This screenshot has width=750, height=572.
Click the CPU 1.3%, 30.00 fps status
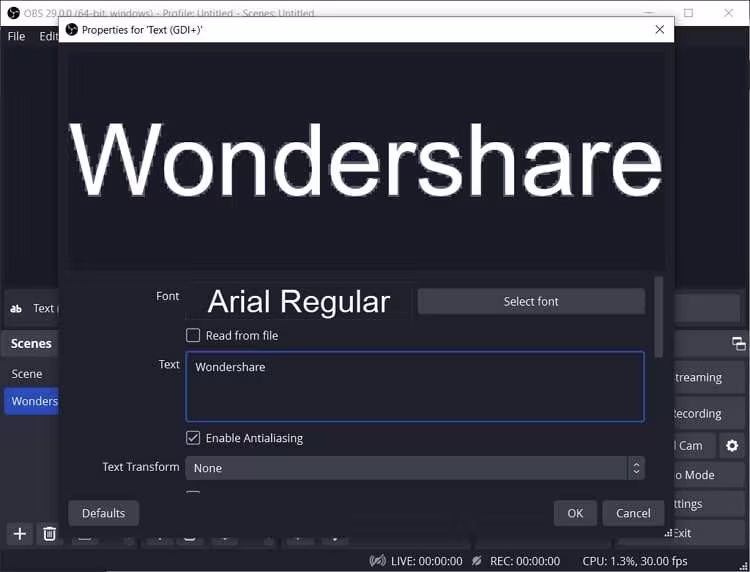(x=634, y=561)
